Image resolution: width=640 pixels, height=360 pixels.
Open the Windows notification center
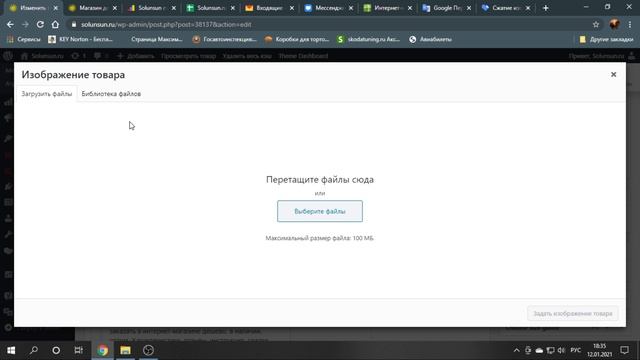tap(624, 350)
